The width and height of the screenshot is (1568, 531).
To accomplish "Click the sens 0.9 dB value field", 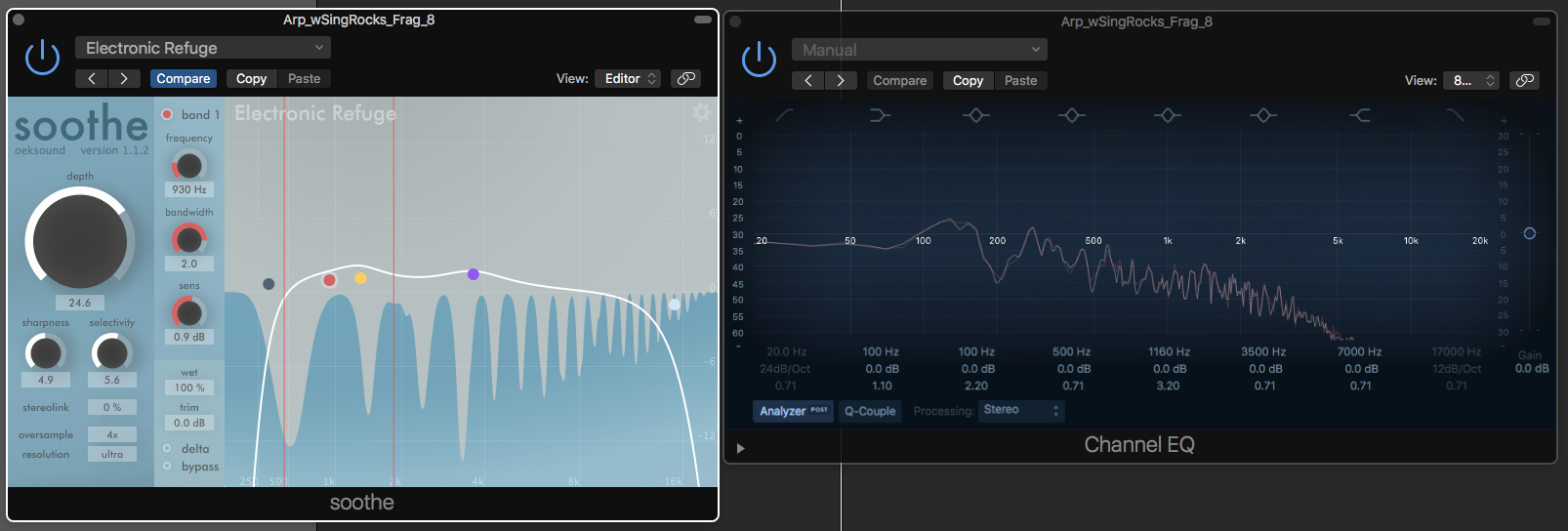I will 189,337.
